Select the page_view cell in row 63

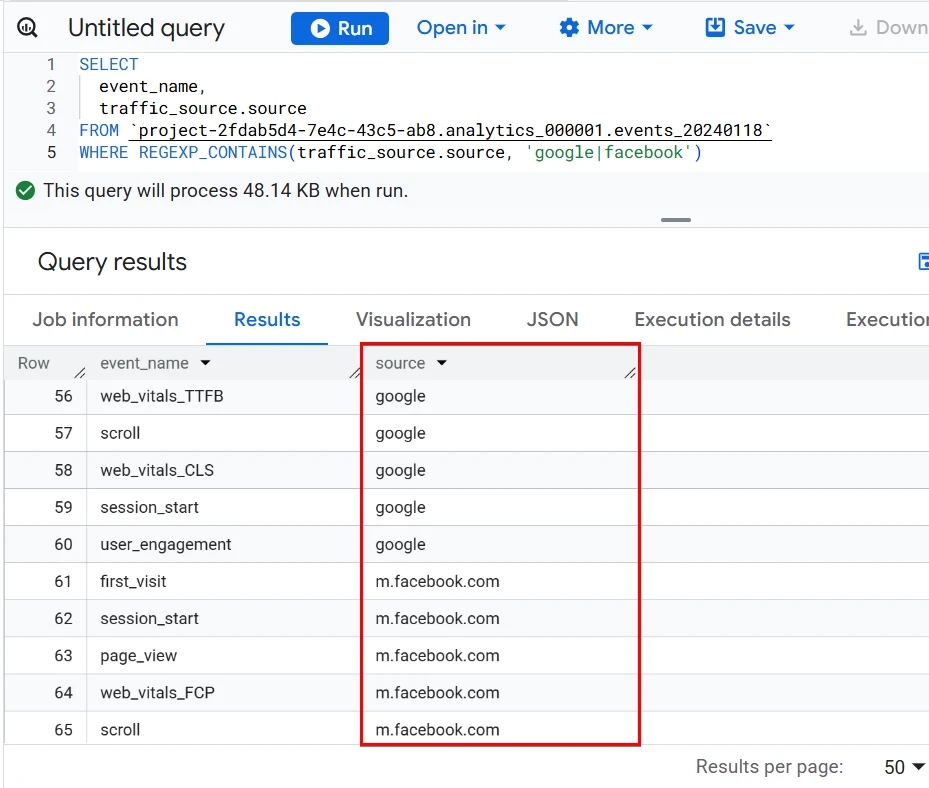tap(139, 656)
